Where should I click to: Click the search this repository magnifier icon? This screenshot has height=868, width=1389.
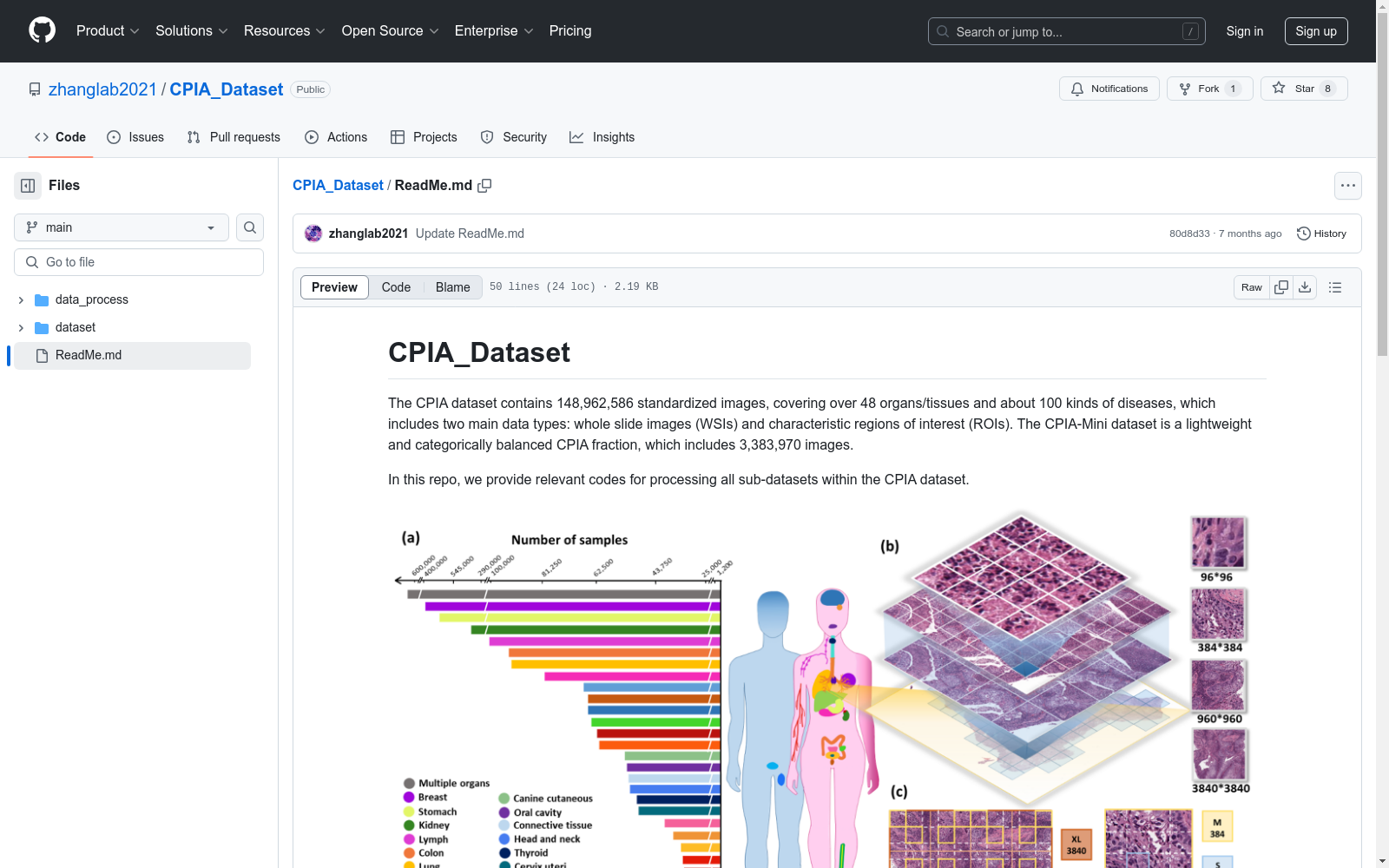pos(249,227)
